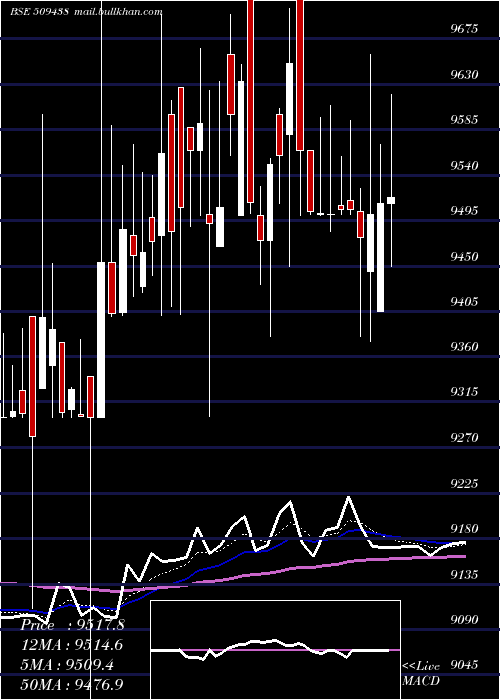The width and height of the screenshot is (500, 700).
Task: Click the 50MA : 9476.9 readout
Action: point(71,685)
